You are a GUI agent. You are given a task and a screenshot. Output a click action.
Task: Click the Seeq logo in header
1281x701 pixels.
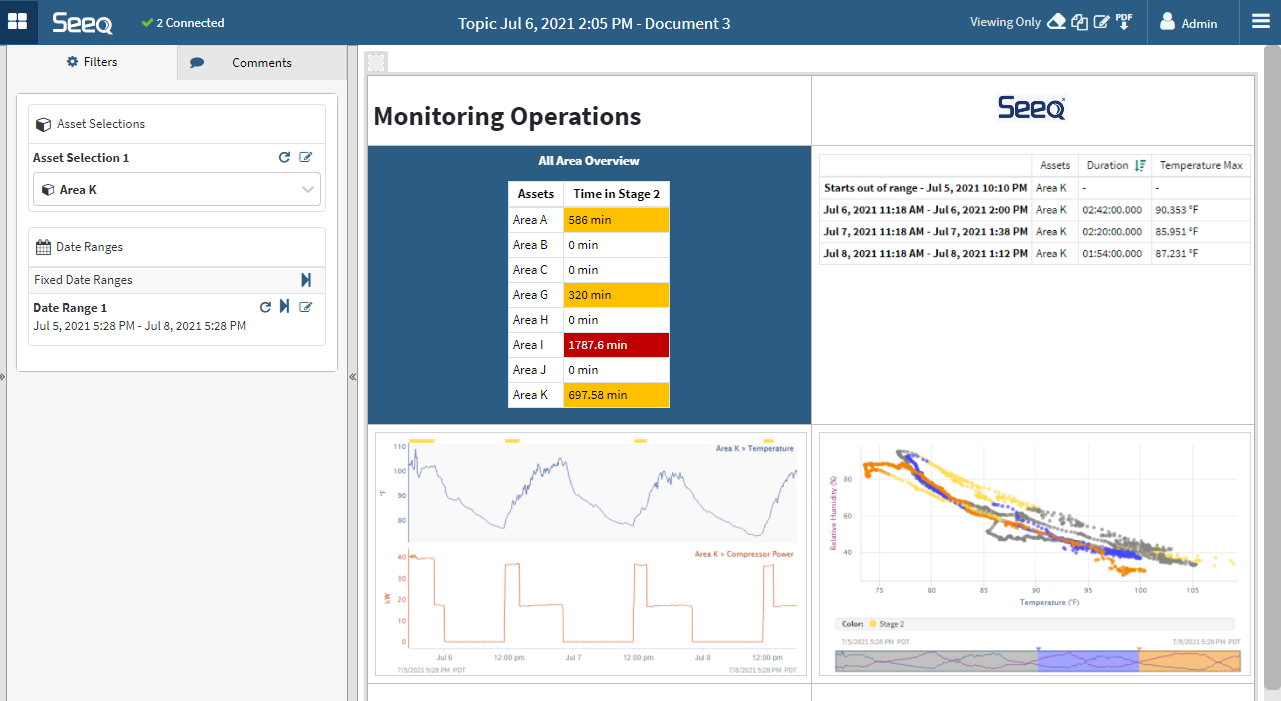[x=83, y=22]
